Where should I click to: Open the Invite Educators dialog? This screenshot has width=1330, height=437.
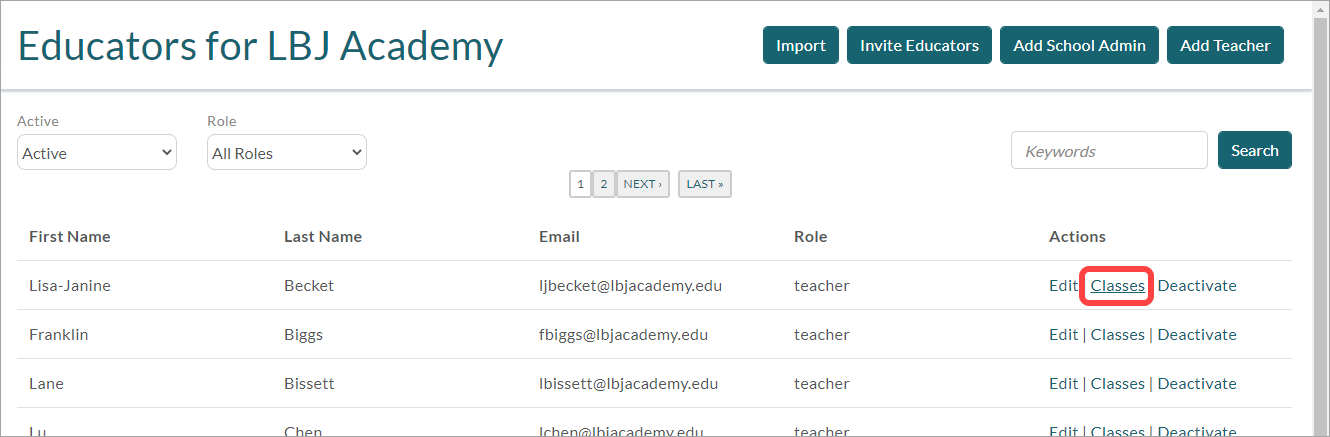click(919, 45)
